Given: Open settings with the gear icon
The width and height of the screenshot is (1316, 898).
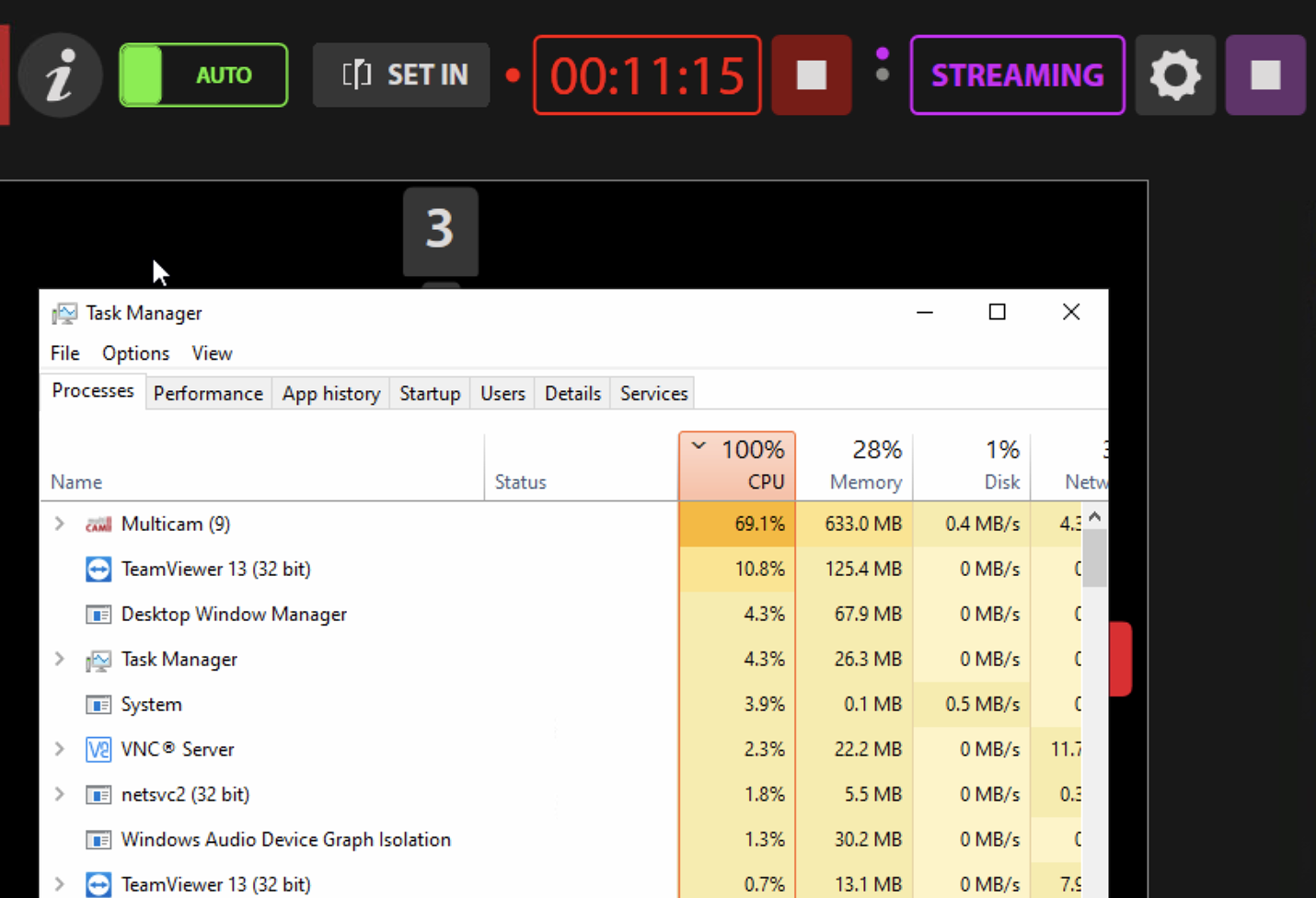Looking at the screenshot, I should pos(1175,75).
